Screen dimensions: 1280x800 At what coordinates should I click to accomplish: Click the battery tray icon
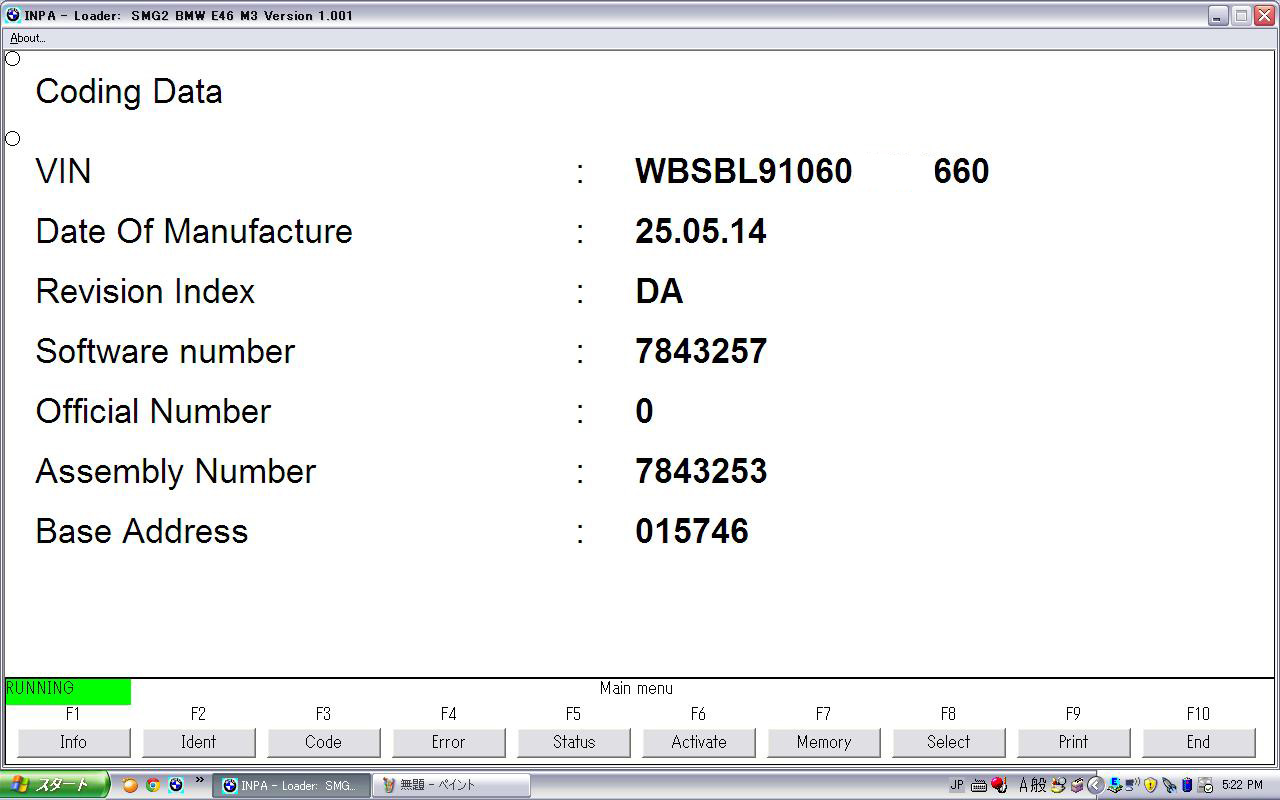pos(1186,785)
